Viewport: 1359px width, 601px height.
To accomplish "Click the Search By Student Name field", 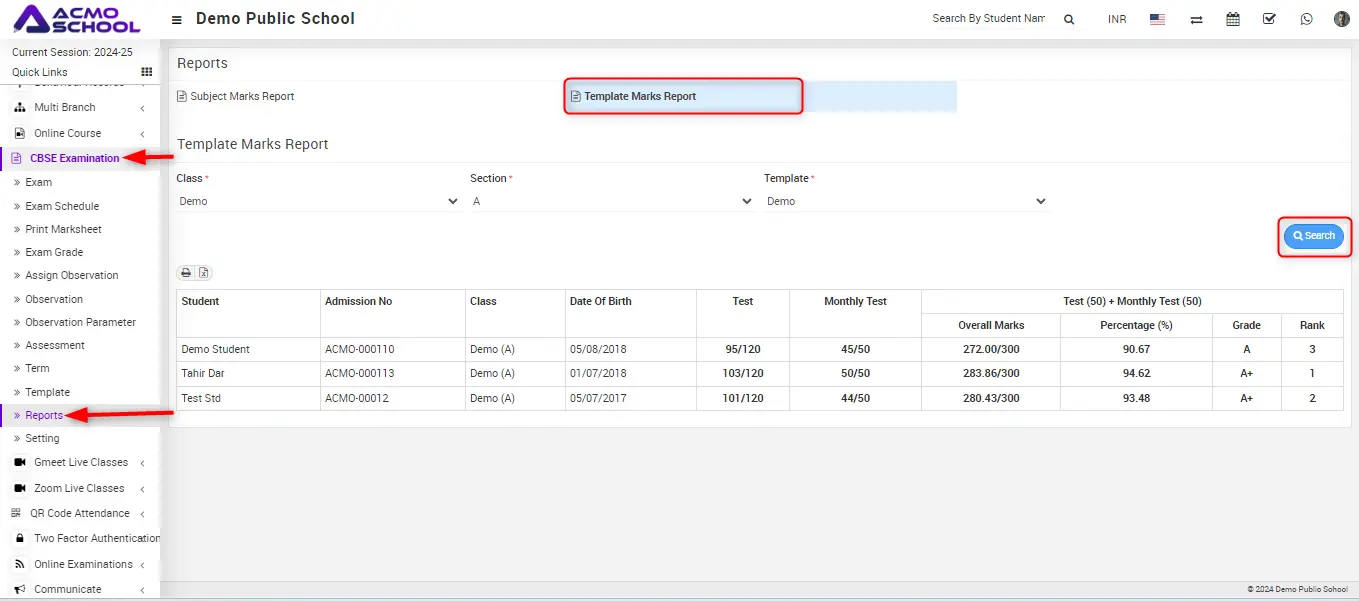I will click(987, 19).
